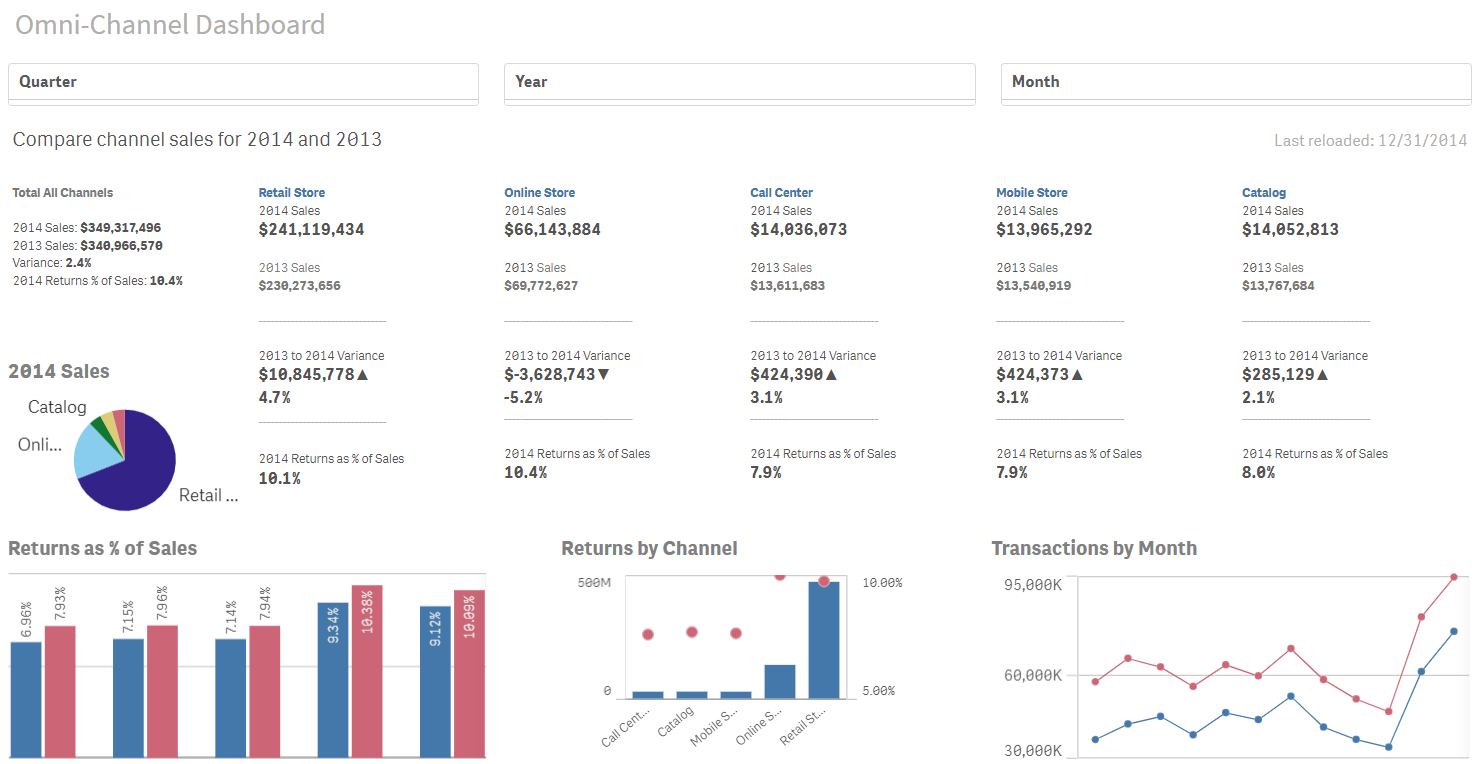This screenshot has width=1480, height=764.
Task: Click the highest red point in Transactions by Month
Action: (1454, 577)
